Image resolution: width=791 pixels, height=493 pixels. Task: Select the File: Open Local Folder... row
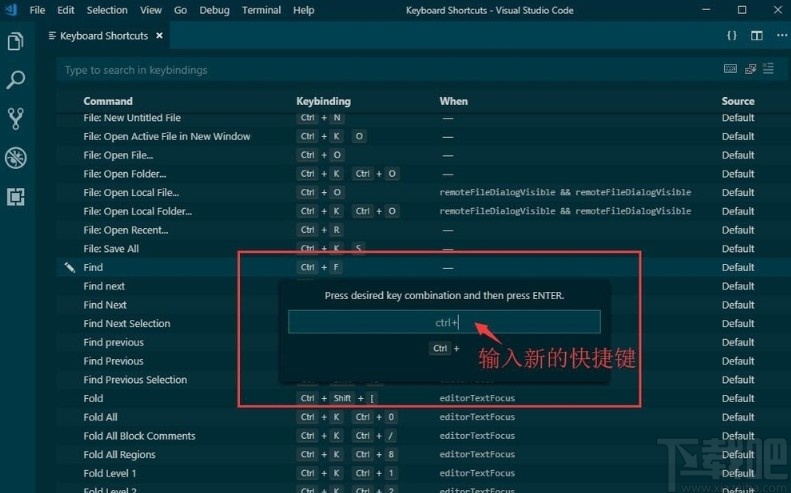click(423, 211)
